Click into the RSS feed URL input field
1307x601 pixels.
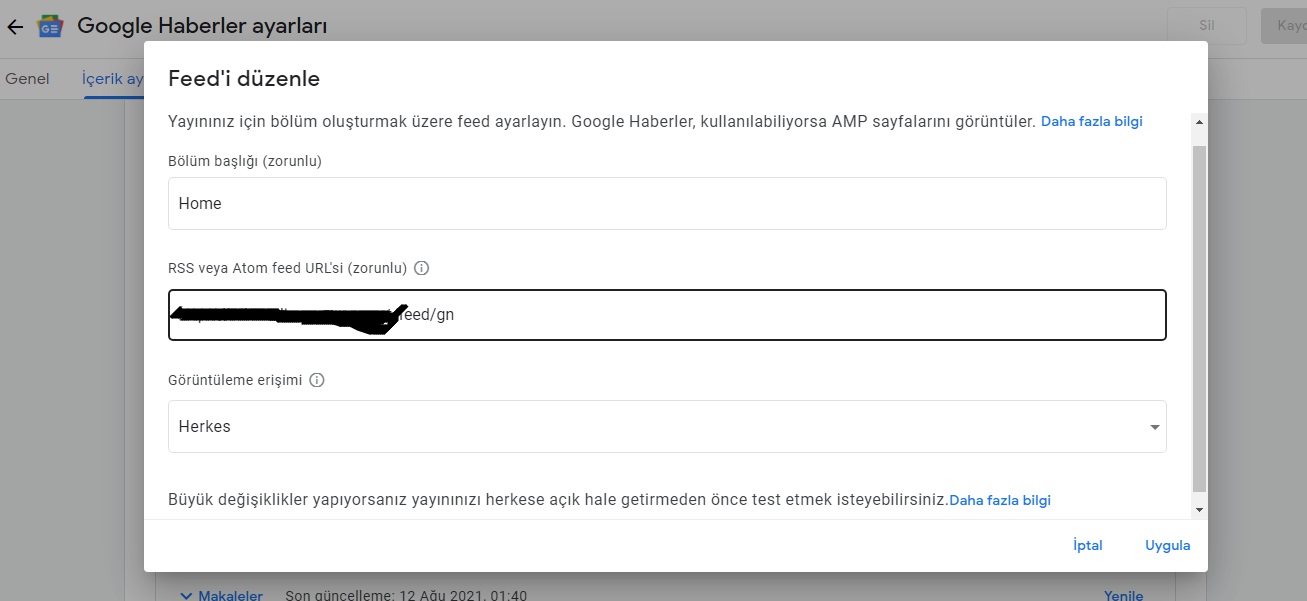pyautogui.click(x=667, y=314)
